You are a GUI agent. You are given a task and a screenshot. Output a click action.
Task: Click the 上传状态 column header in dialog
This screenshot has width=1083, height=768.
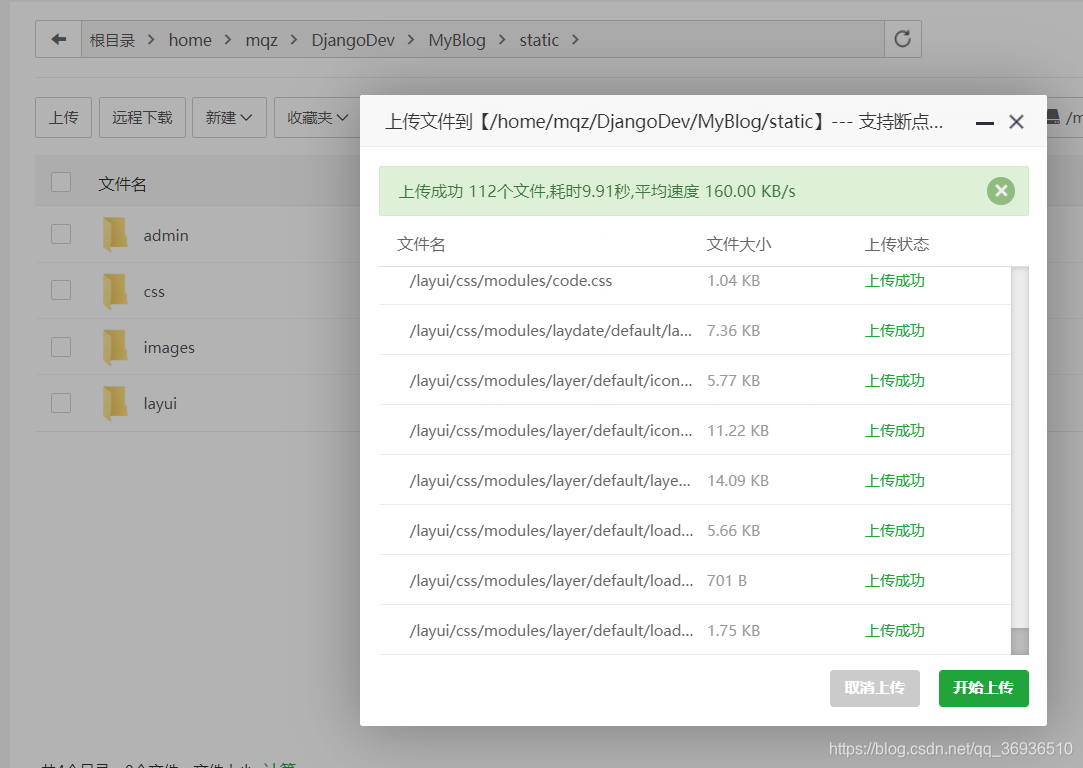(x=897, y=244)
